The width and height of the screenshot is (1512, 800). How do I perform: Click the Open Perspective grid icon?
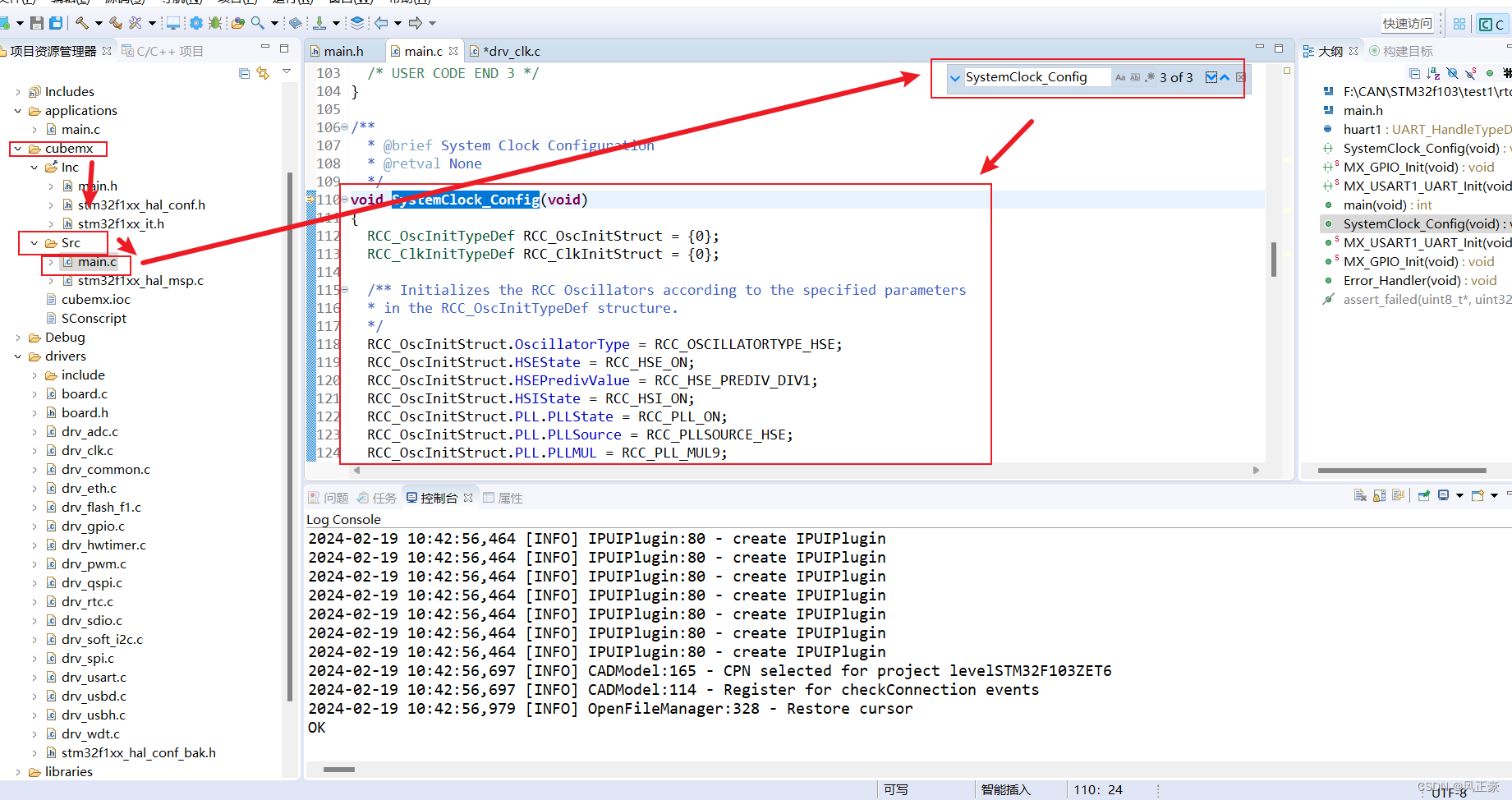pyautogui.click(x=1459, y=24)
